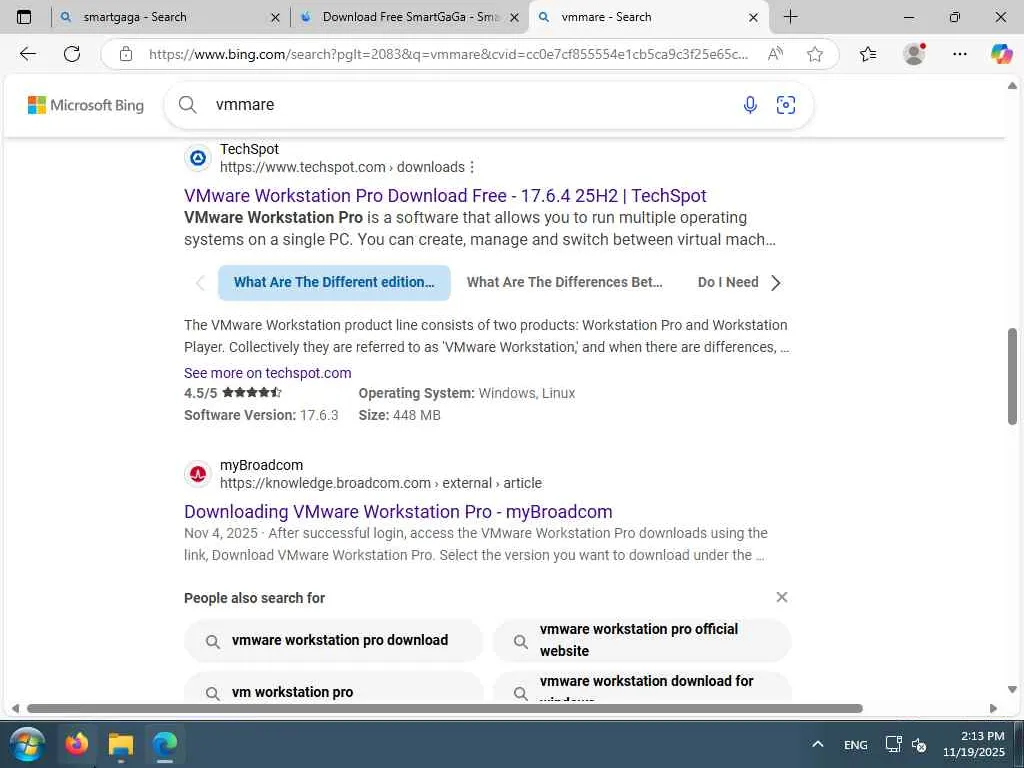Open the clock showing 2:13 PM
The image size is (1024, 768).
(973, 744)
